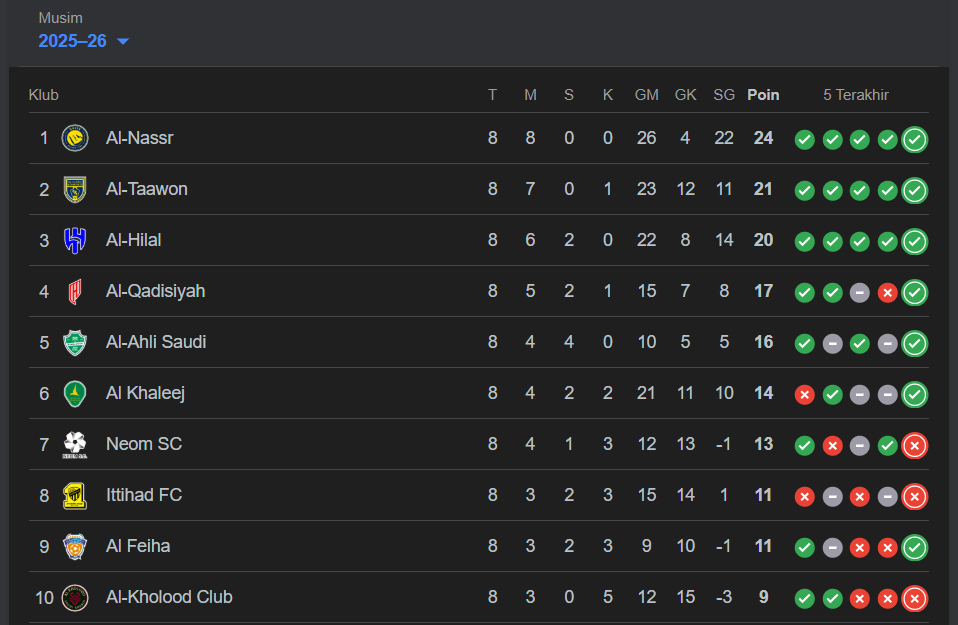The height and width of the screenshot is (625, 958).
Task: Click the Al-Nassr club crest
Action: (x=75, y=138)
